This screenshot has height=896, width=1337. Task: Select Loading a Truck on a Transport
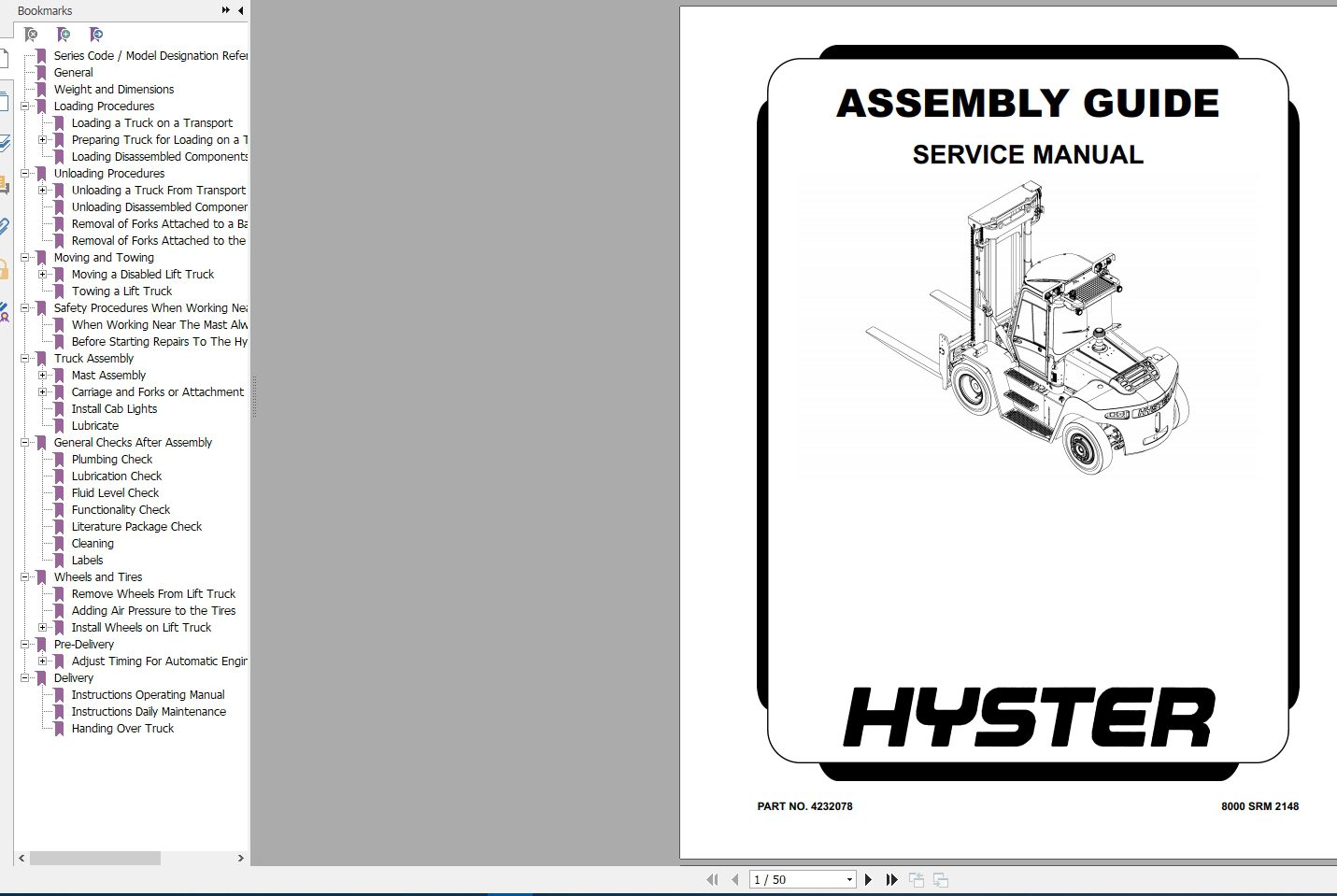(152, 123)
